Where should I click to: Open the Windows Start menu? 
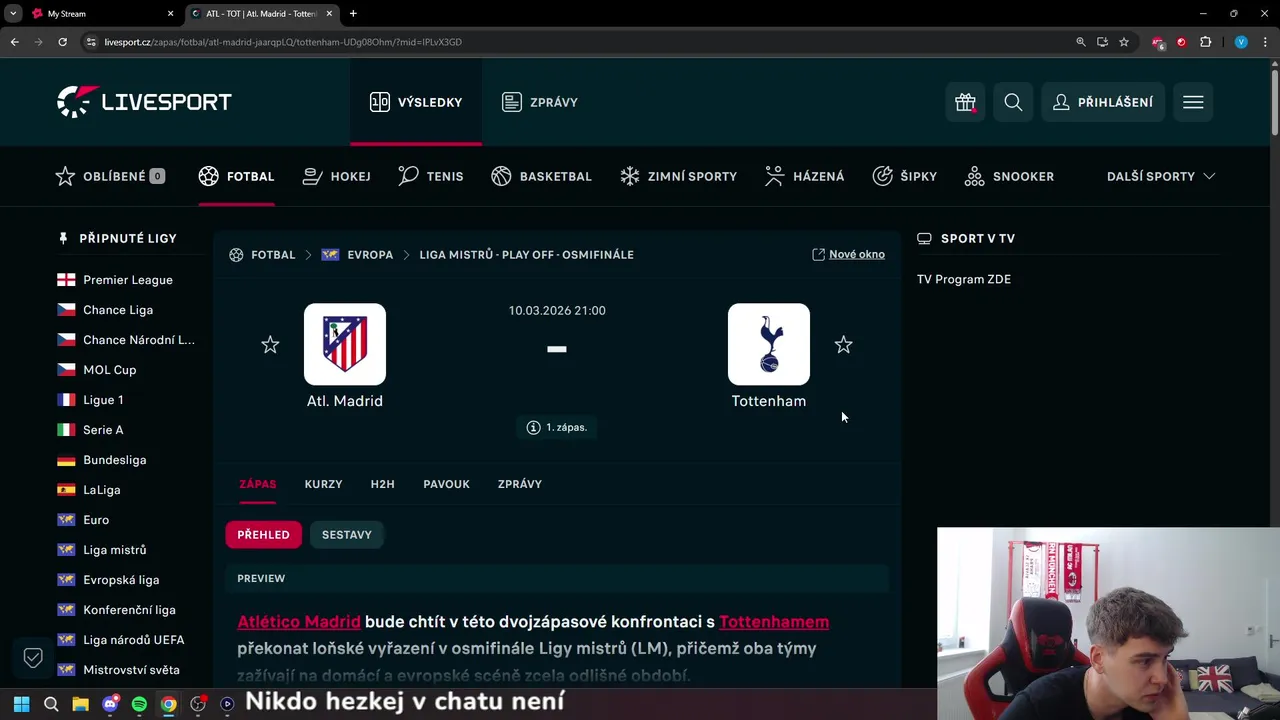(x=21, y=704)
